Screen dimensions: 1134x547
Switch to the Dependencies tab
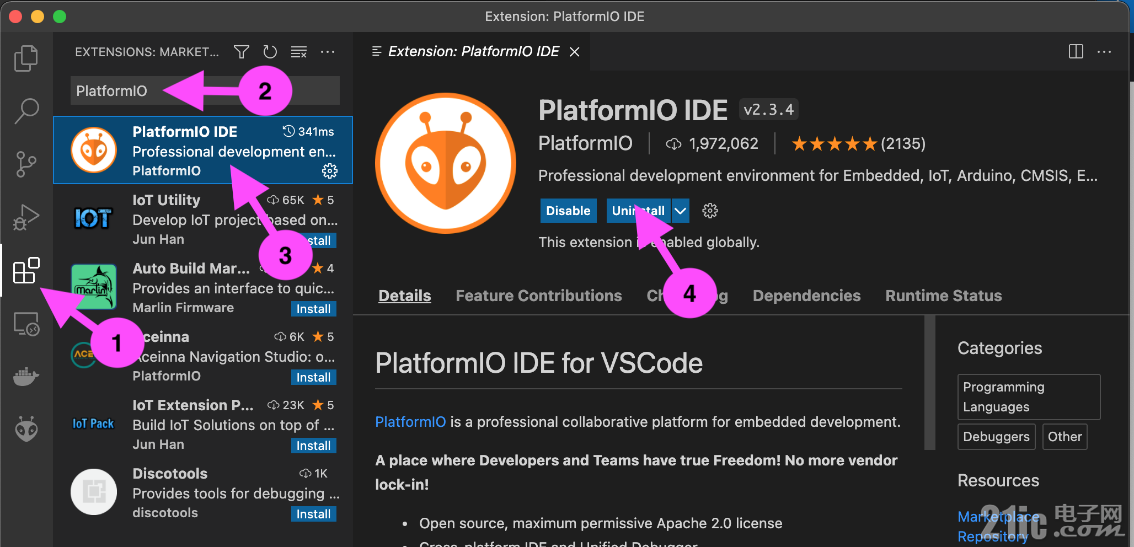pos(806,295)
